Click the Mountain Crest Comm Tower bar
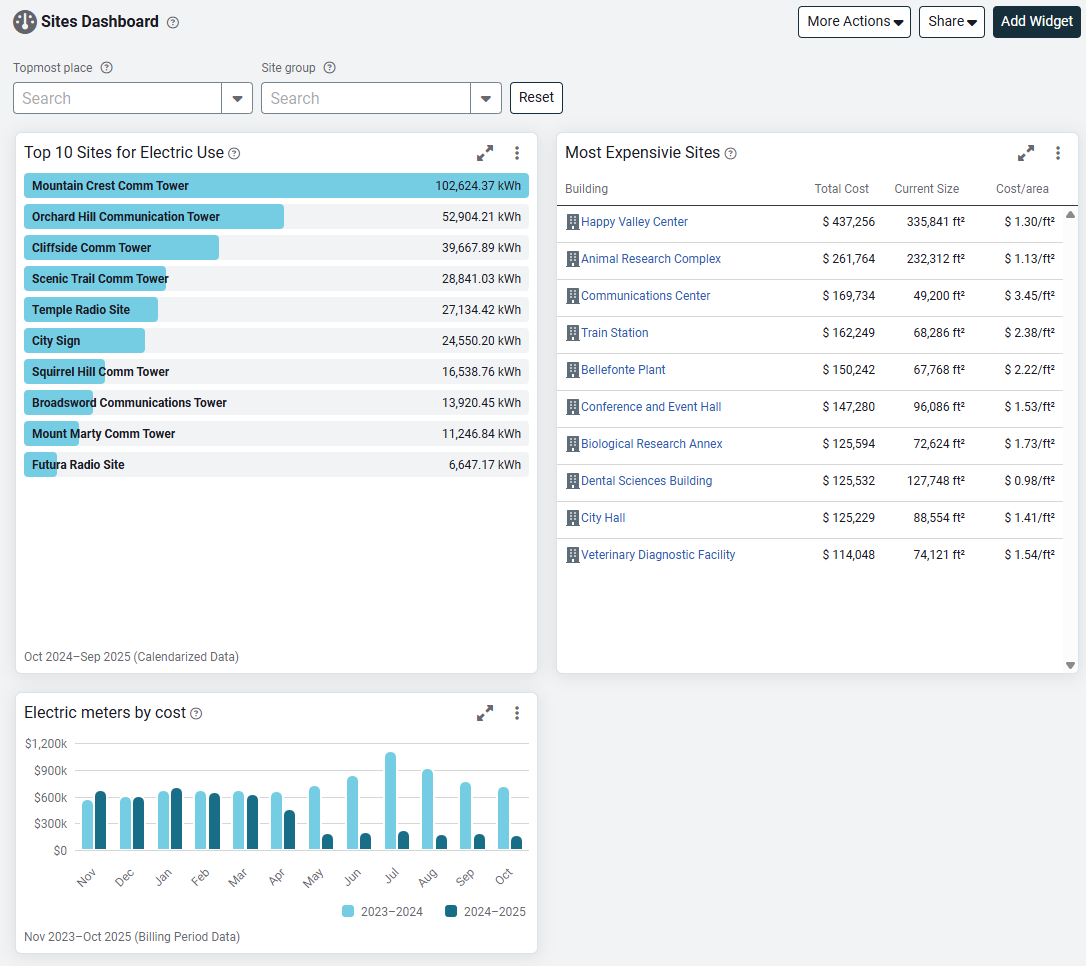This screenshot has width=1086, height=966. pyautogui.click(x=276, y=186)
